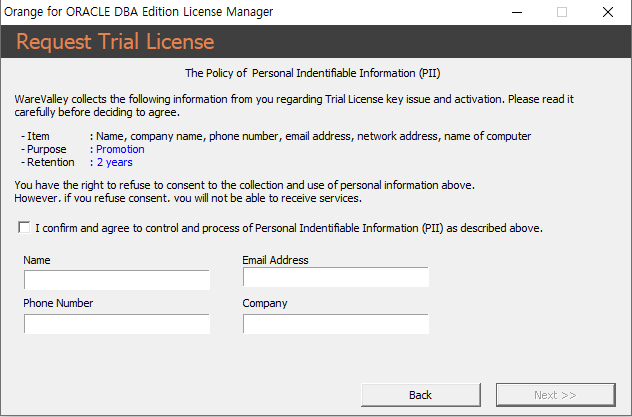Select the blue '2 years' retention text
This screenshot has height=417, width=632.
(114, 162)
